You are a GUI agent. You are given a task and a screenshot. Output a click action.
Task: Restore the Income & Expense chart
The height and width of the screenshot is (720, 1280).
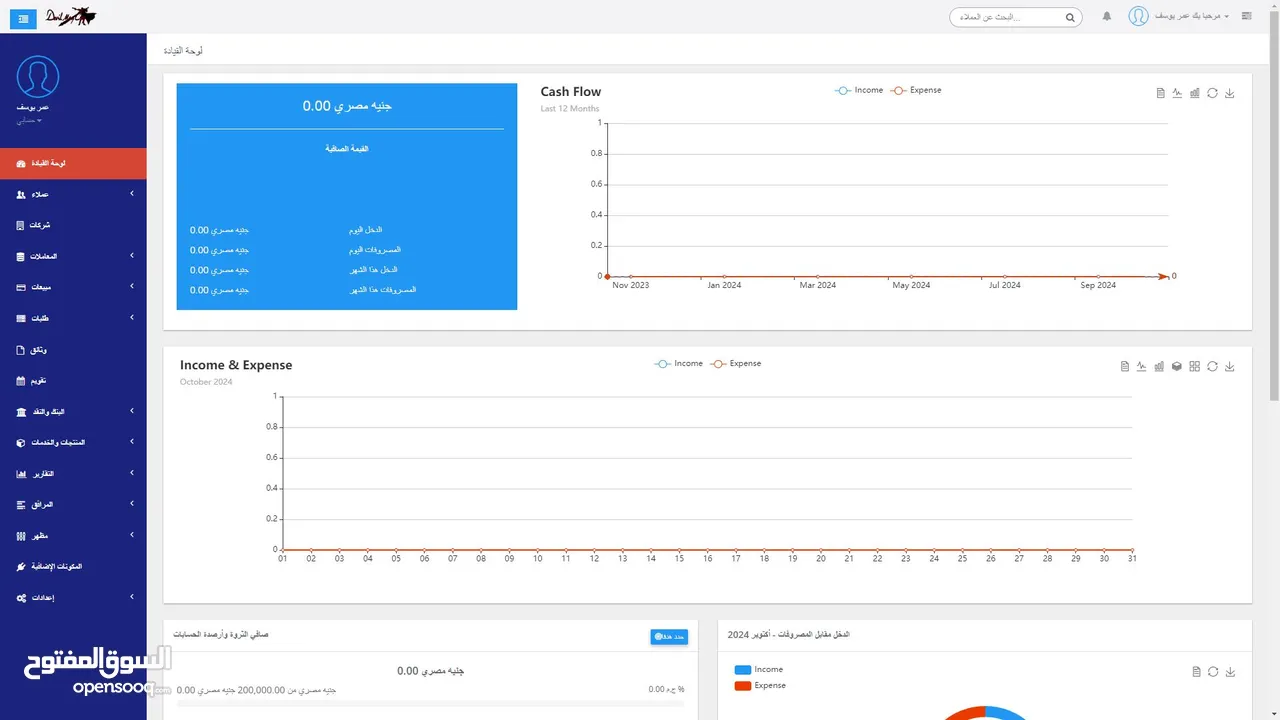point(1212,366)
